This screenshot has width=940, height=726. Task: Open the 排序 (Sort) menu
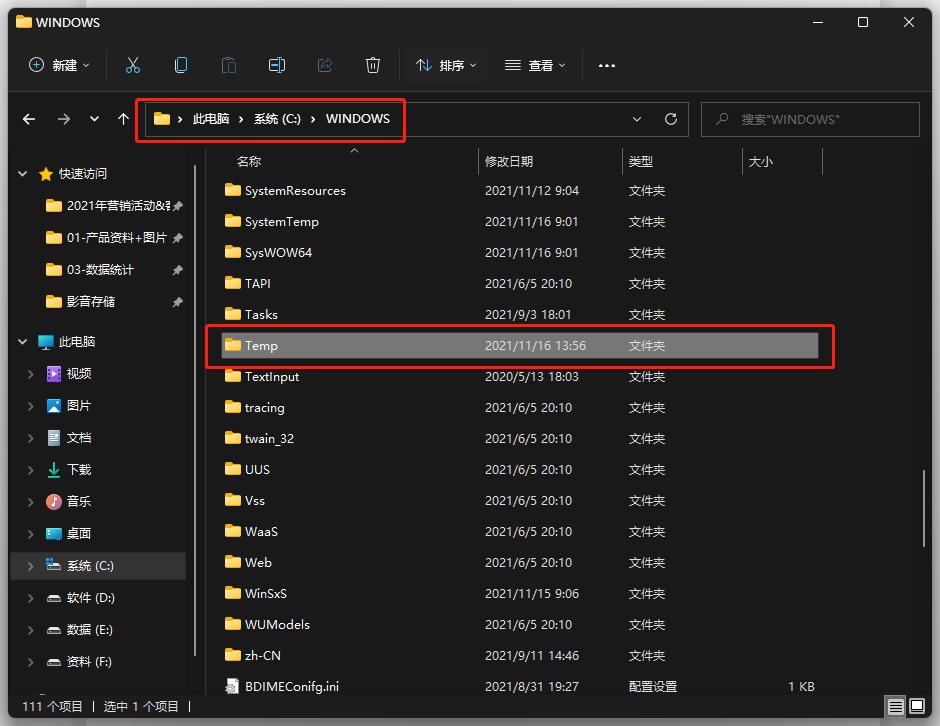click(446, 65)
